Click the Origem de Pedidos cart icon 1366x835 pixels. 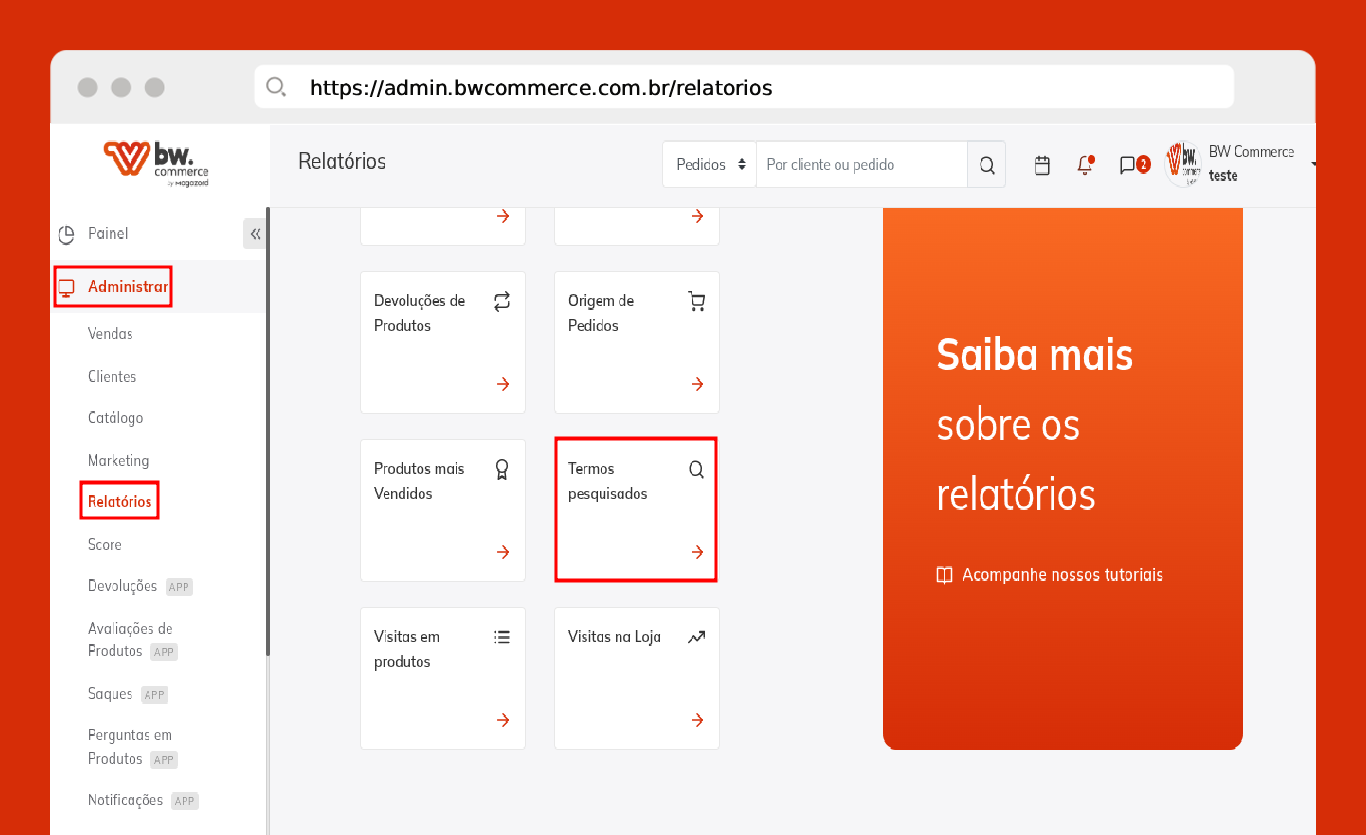tap(697, 301)
